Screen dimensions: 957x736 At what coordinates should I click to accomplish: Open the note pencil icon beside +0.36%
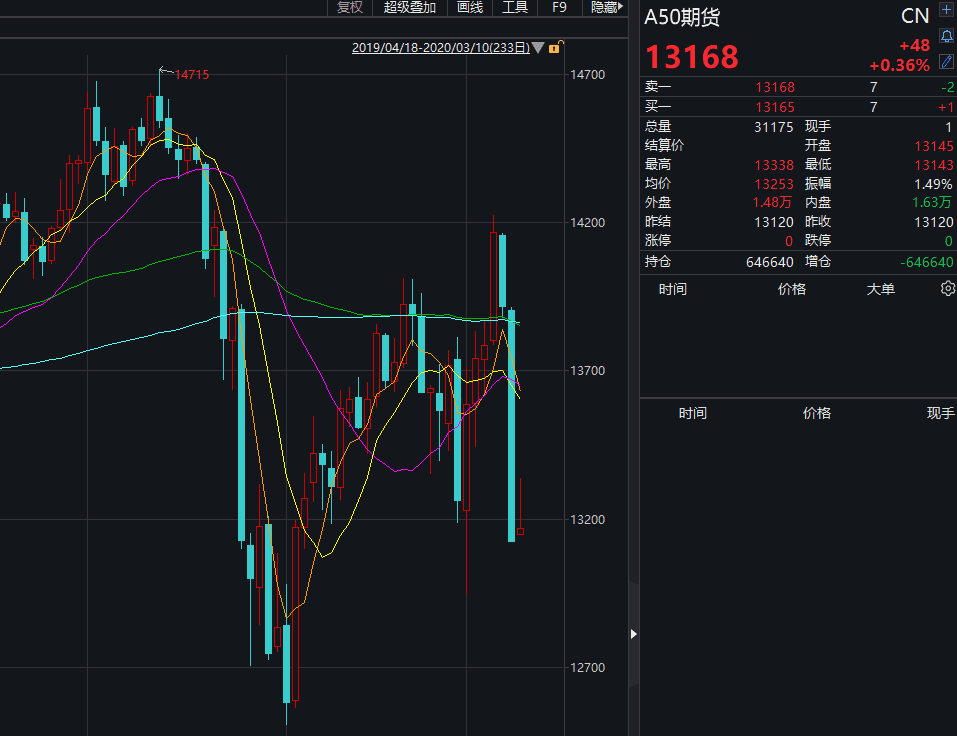point(947,61)
